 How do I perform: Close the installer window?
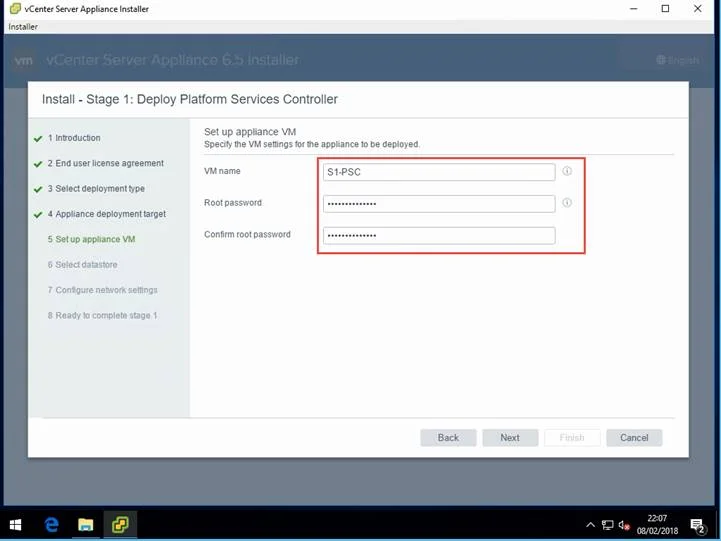pos(698,8)
